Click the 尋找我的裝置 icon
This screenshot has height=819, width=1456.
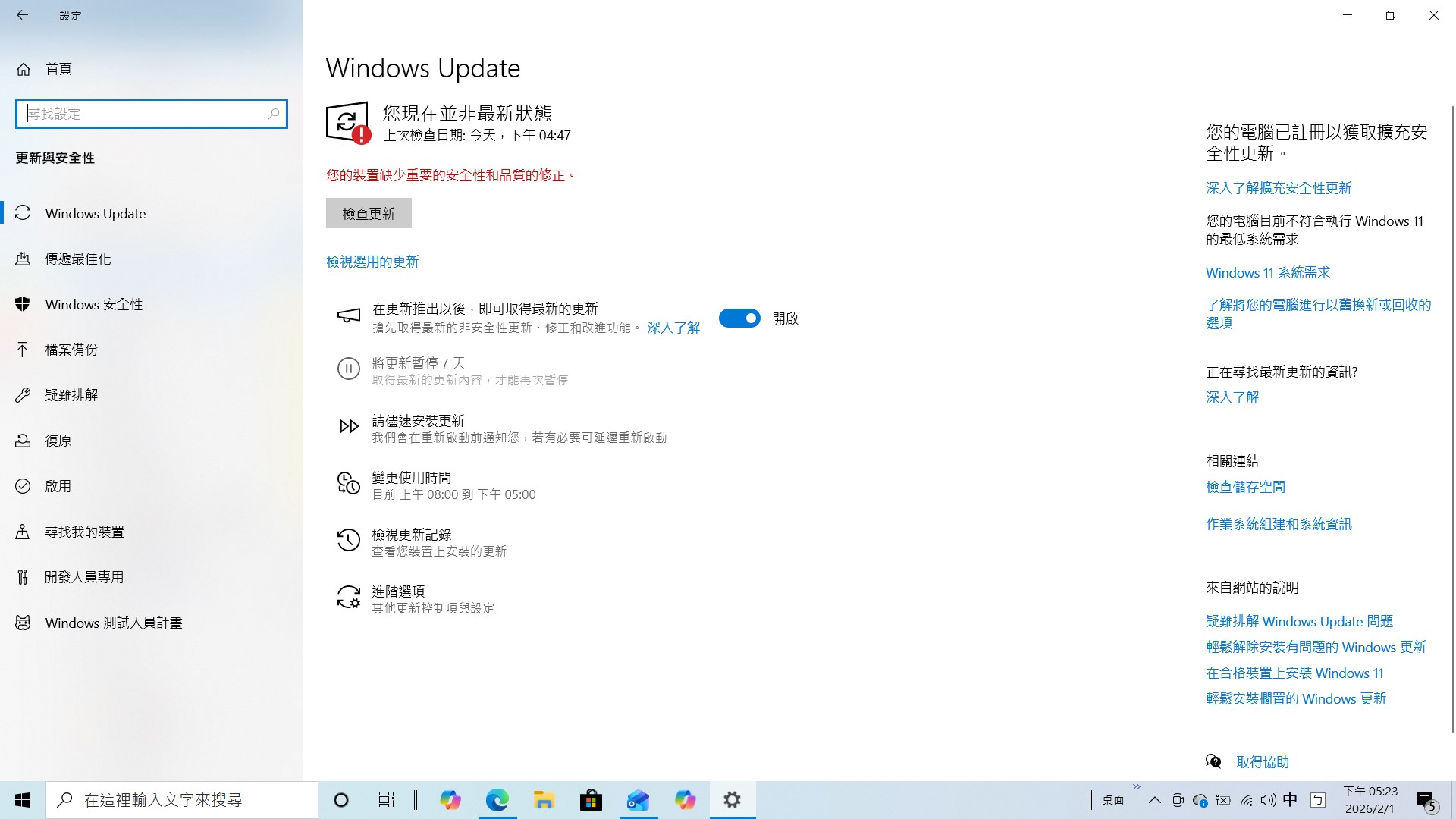pos(23,532)
